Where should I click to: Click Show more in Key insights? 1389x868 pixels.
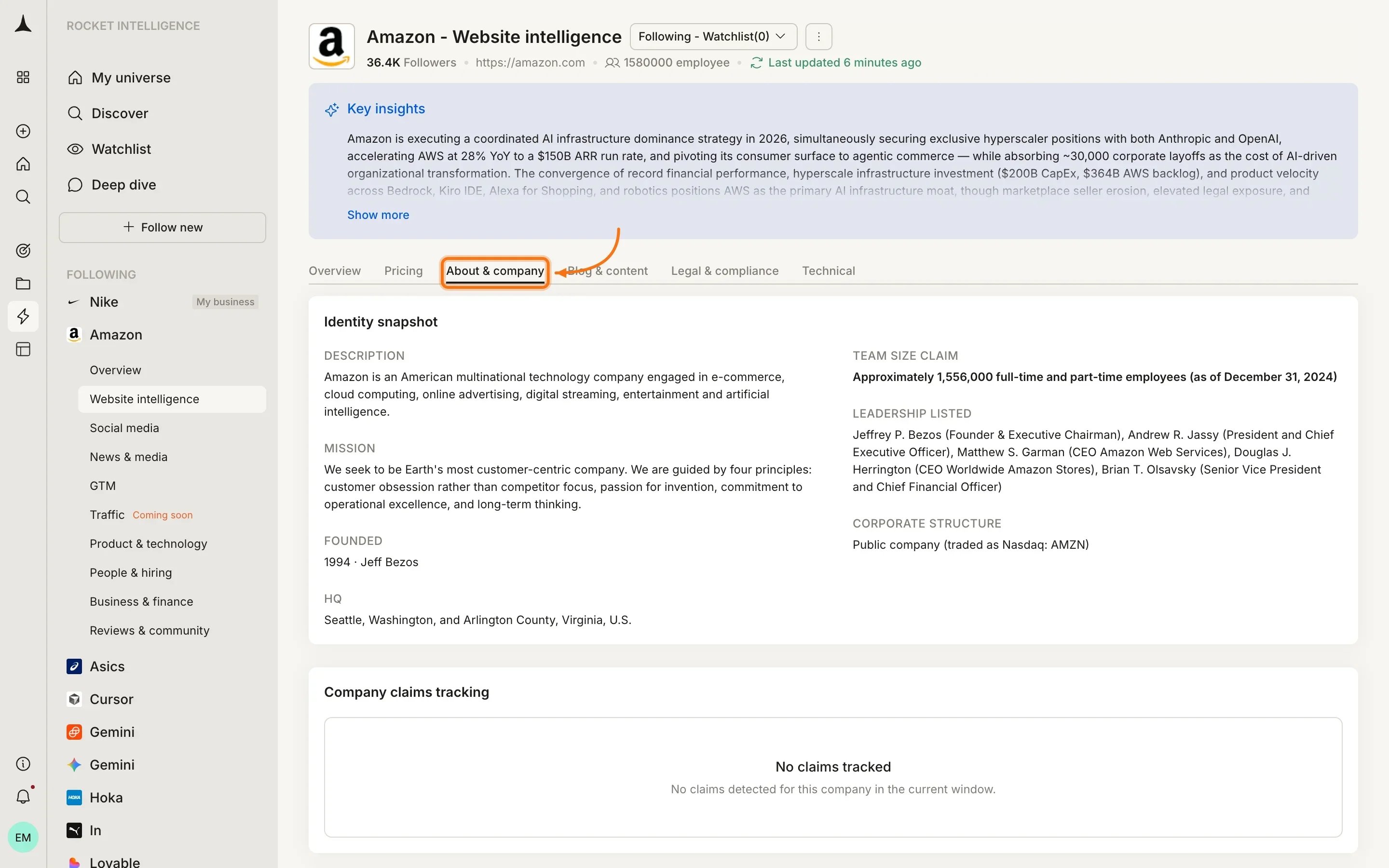pyautogui.click(x=378, y=215)
